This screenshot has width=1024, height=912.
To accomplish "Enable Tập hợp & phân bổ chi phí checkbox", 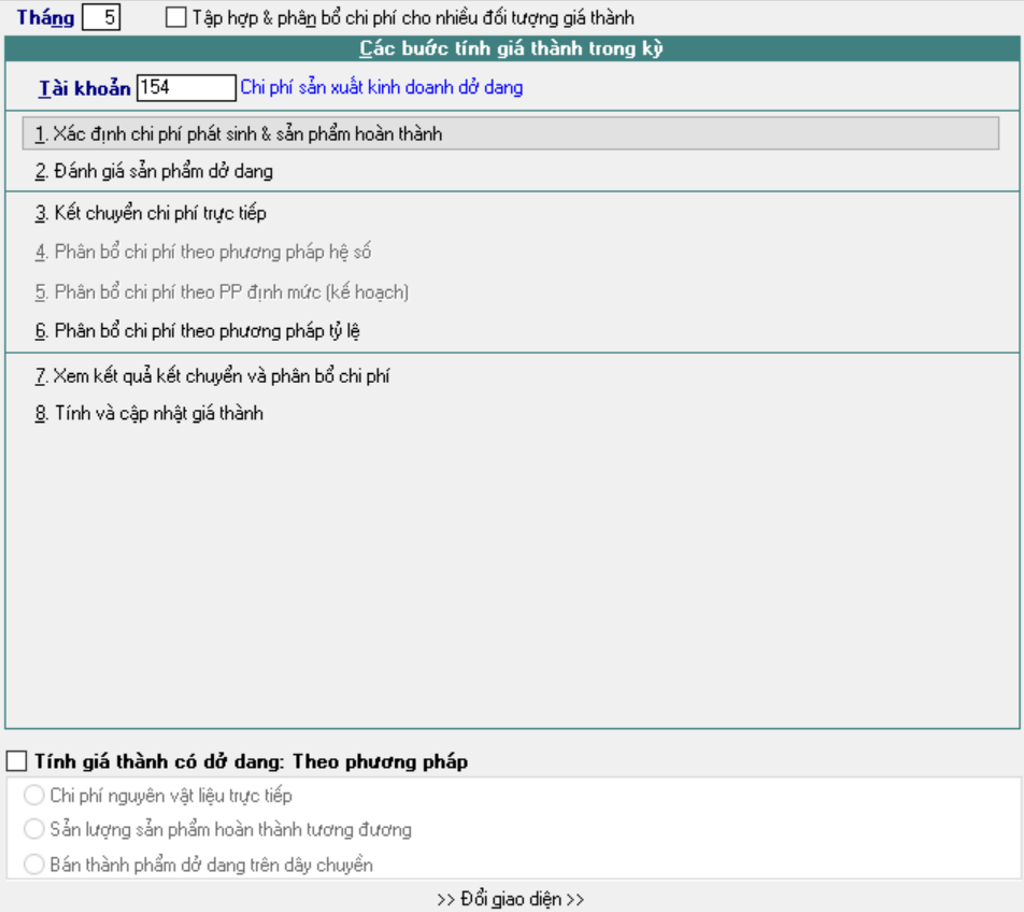I will tap(176, 18).
